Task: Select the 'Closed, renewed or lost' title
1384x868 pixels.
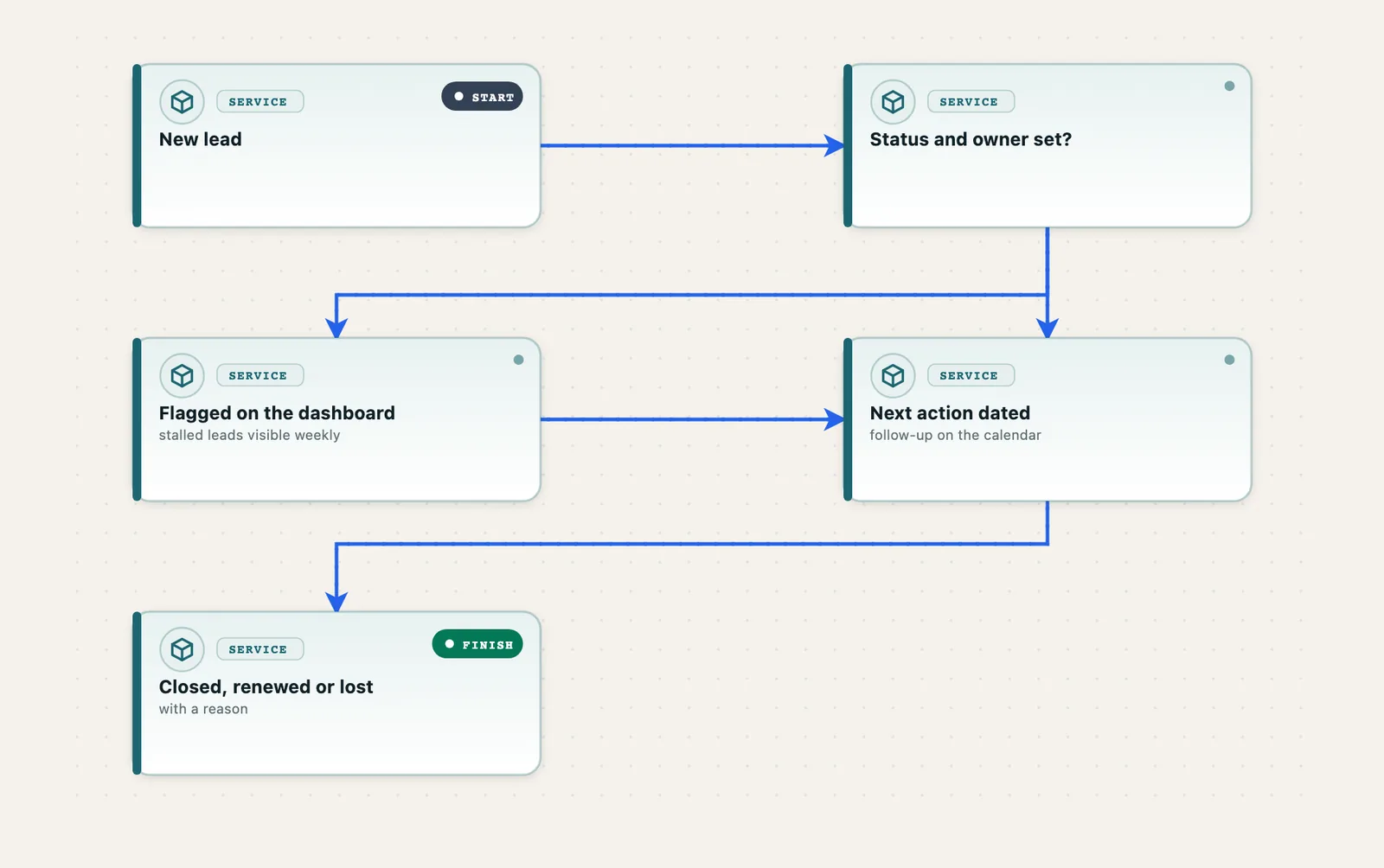Action: coord(266,686)
